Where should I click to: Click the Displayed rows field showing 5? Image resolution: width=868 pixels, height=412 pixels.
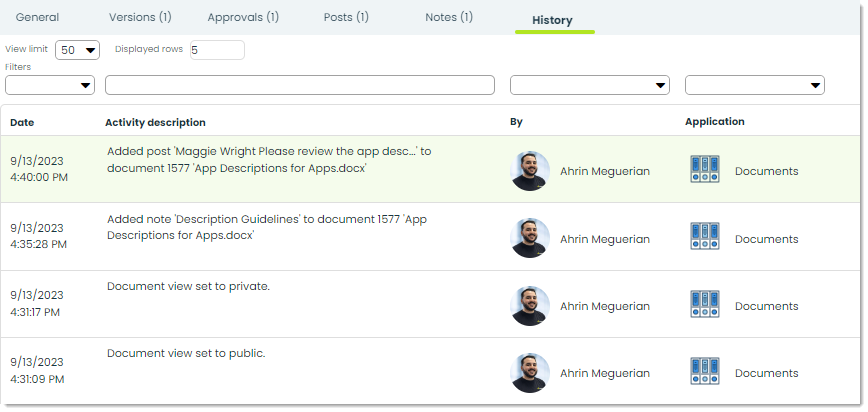point(217,50)
